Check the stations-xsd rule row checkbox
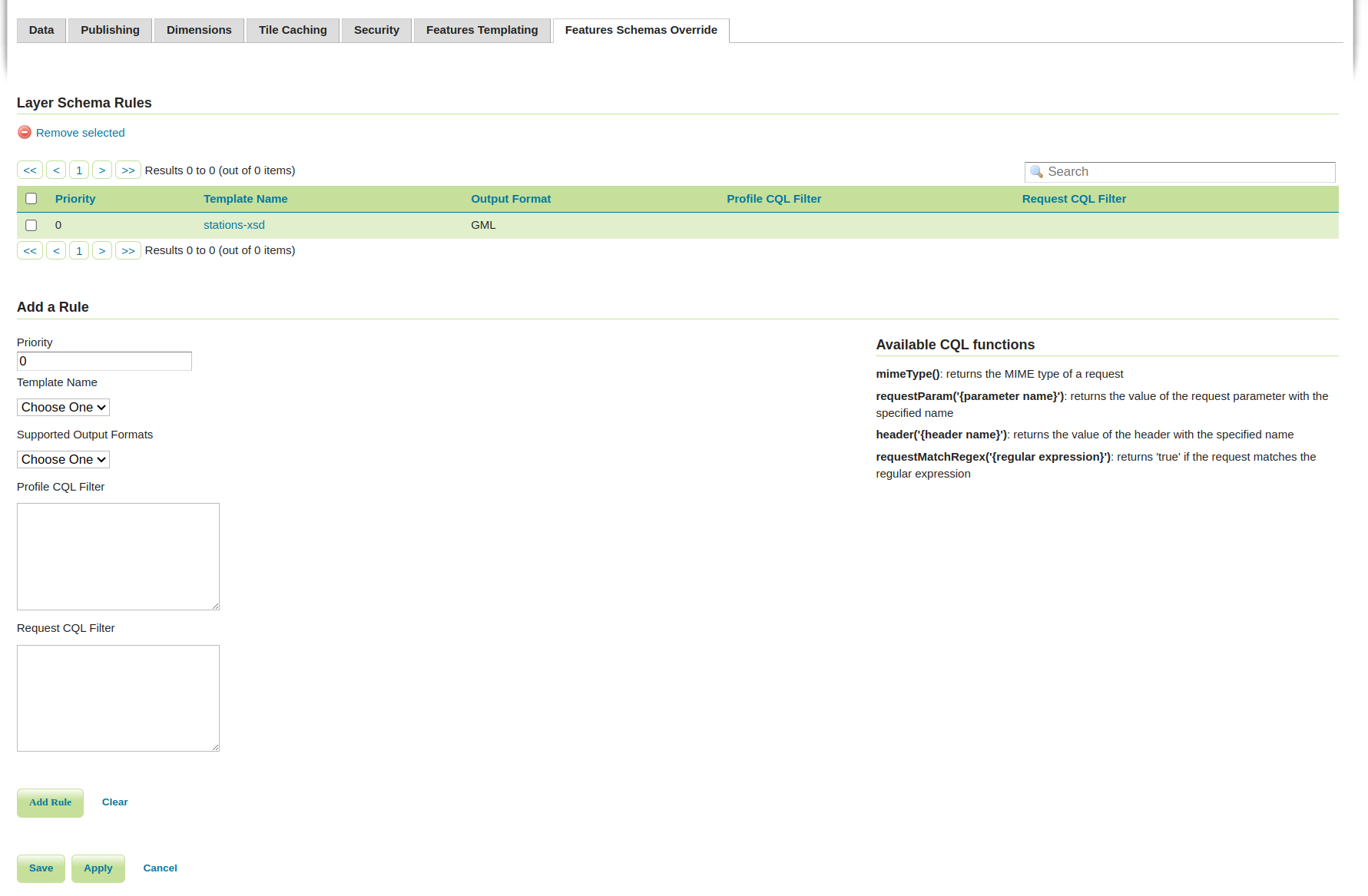 pos(31,226)
